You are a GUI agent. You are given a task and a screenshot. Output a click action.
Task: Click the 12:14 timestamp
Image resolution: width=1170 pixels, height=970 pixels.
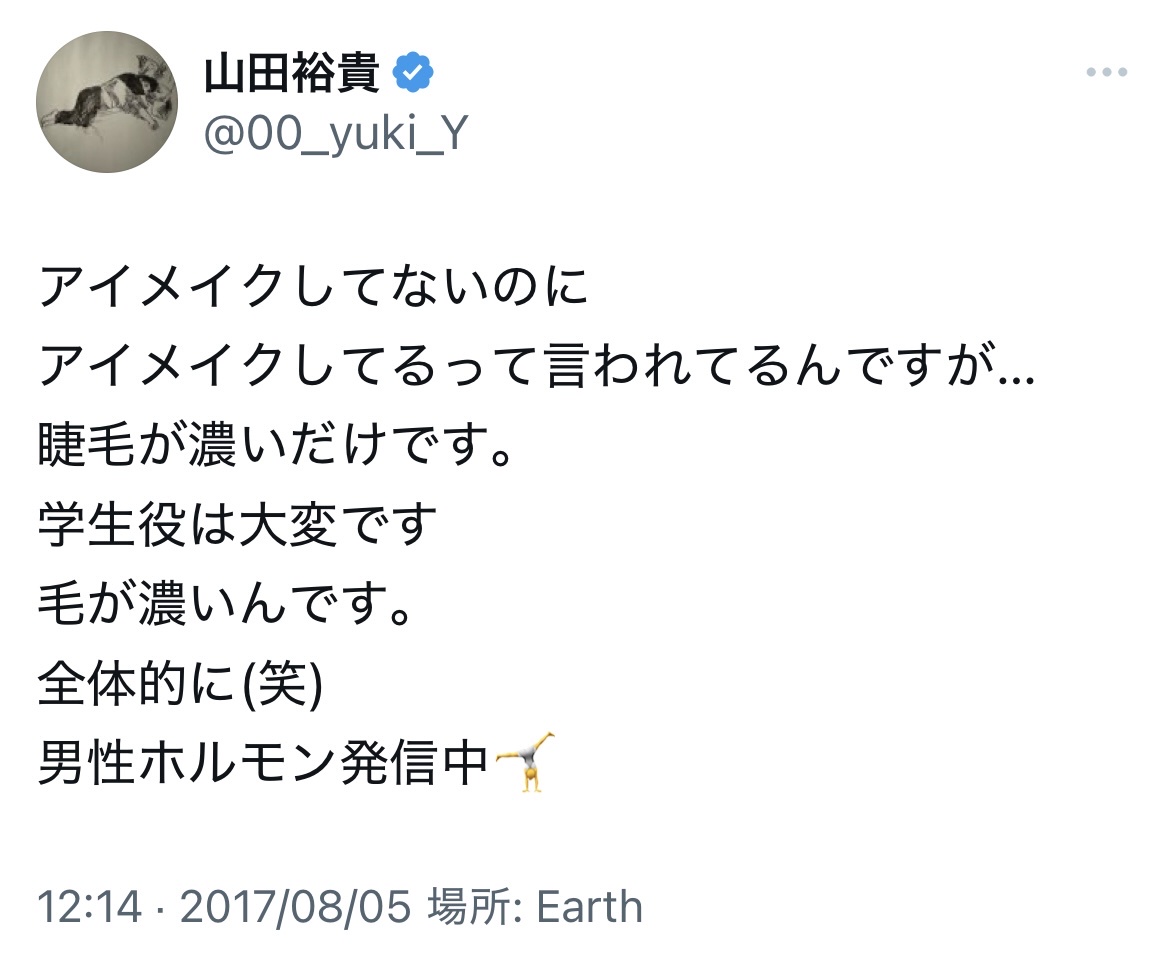(89, 907)
